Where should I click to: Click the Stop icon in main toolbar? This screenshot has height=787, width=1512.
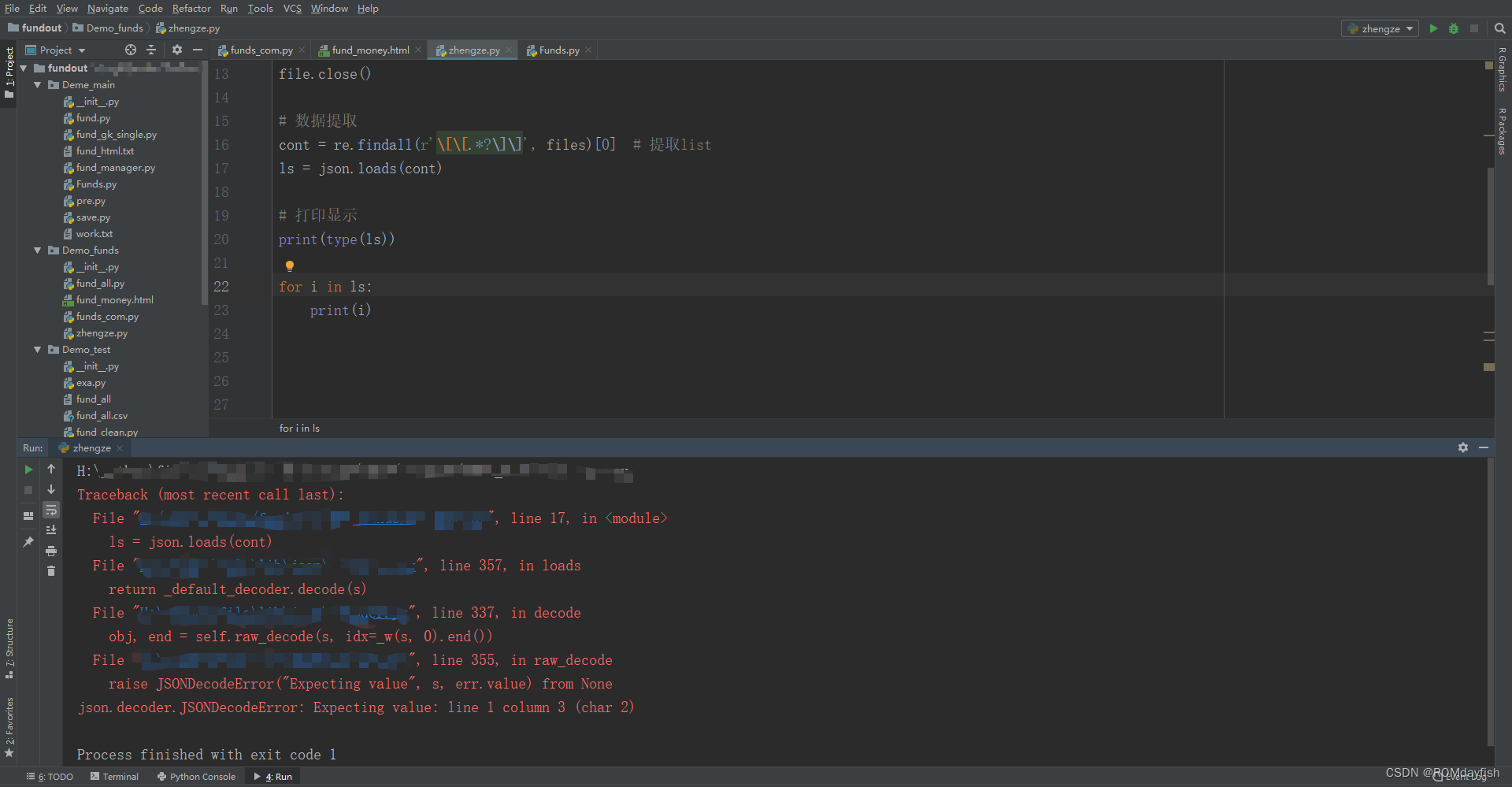click(x=1474, y=28)
